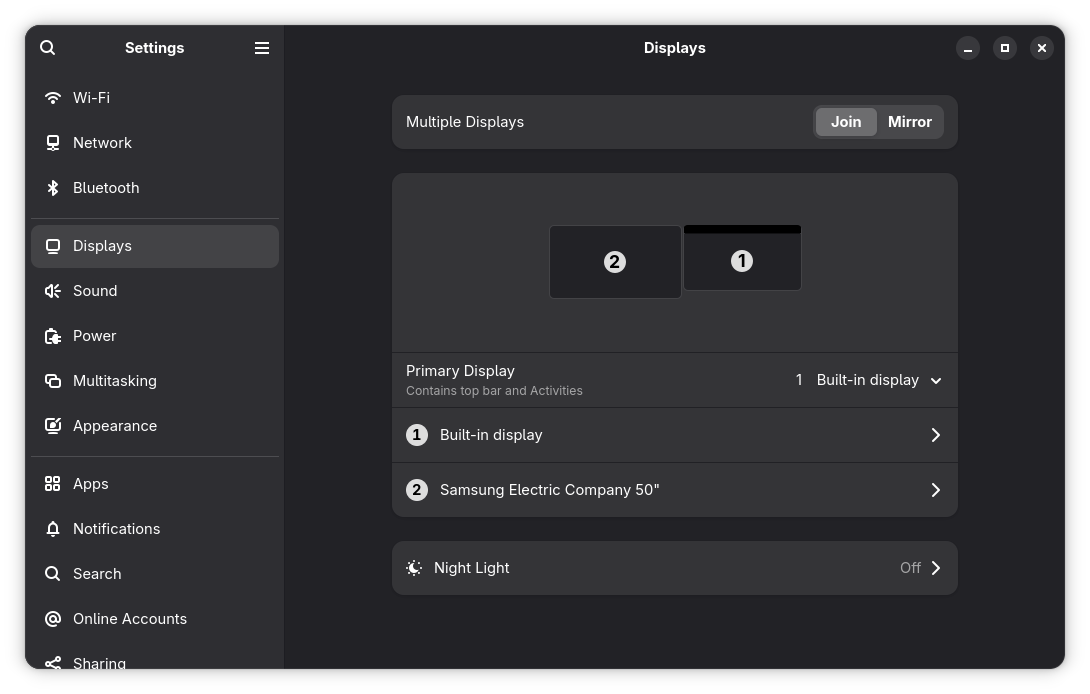Go to Sound settings
The image size is (1090, 694).
[x=155, y=291]
